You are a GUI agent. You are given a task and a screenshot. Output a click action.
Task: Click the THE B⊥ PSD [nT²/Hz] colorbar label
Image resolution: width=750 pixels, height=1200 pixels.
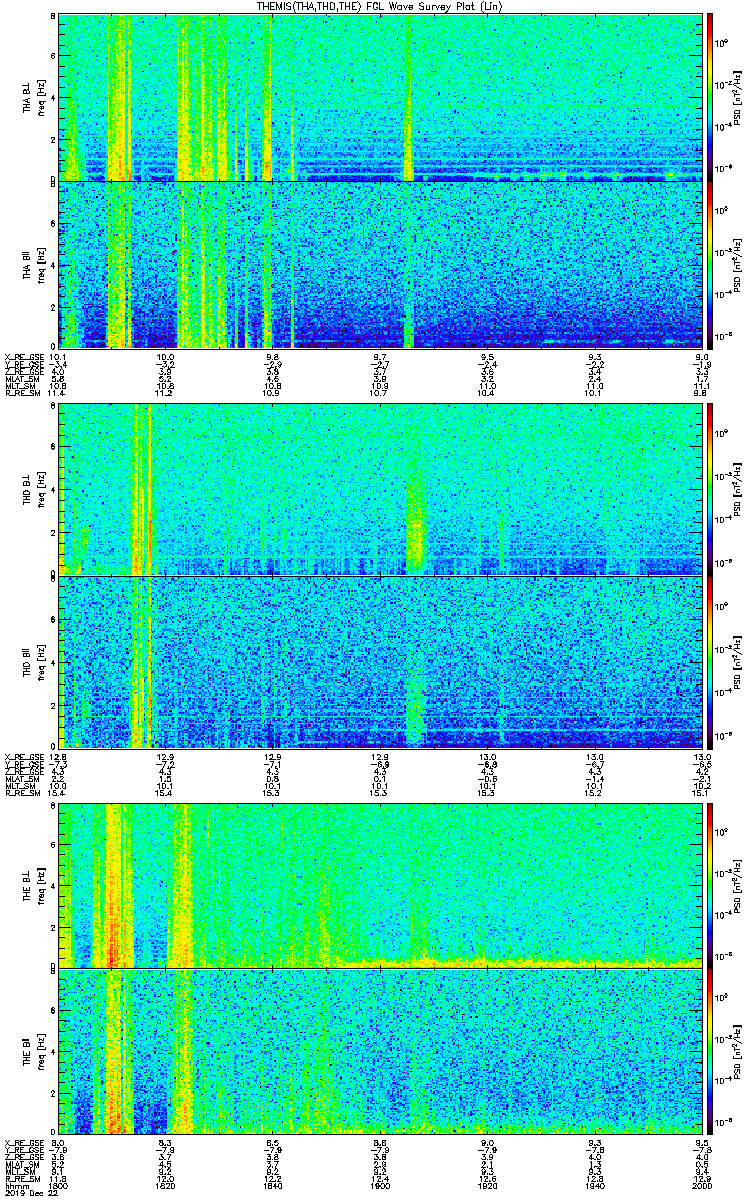pyautogui.click(x=738, y=884)
